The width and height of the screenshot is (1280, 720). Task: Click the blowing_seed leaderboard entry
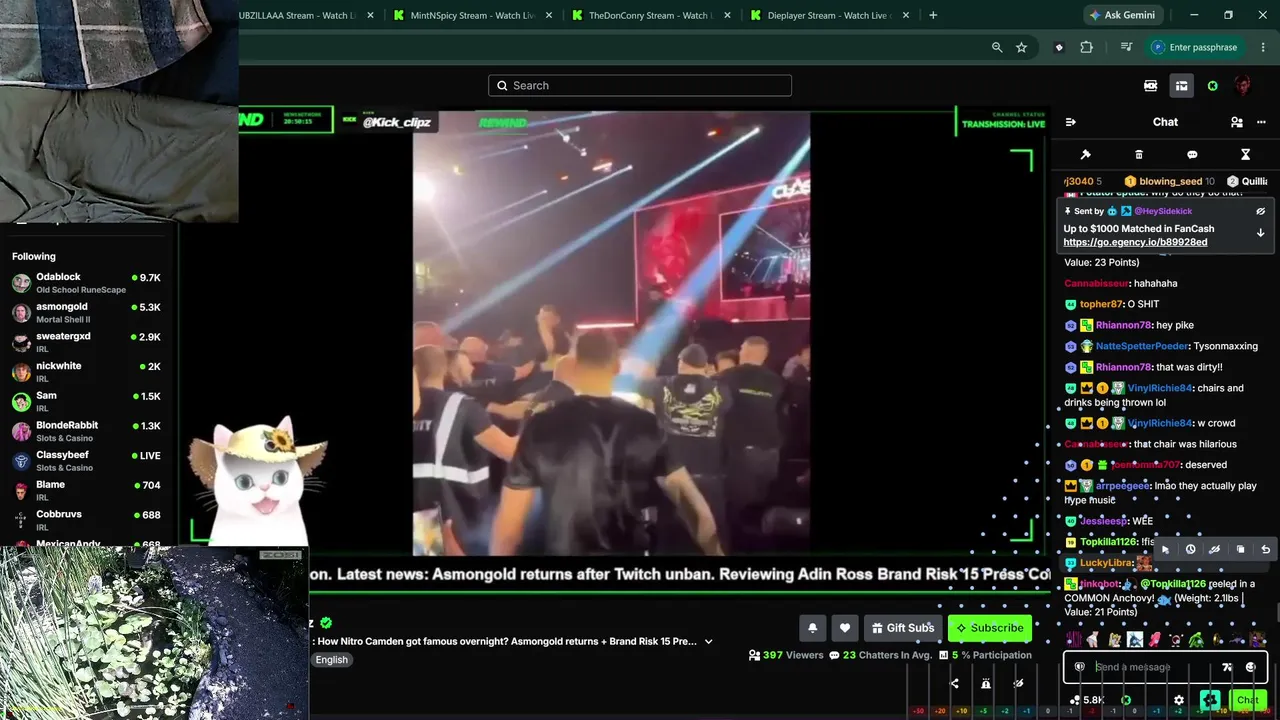click(1169, 182)
